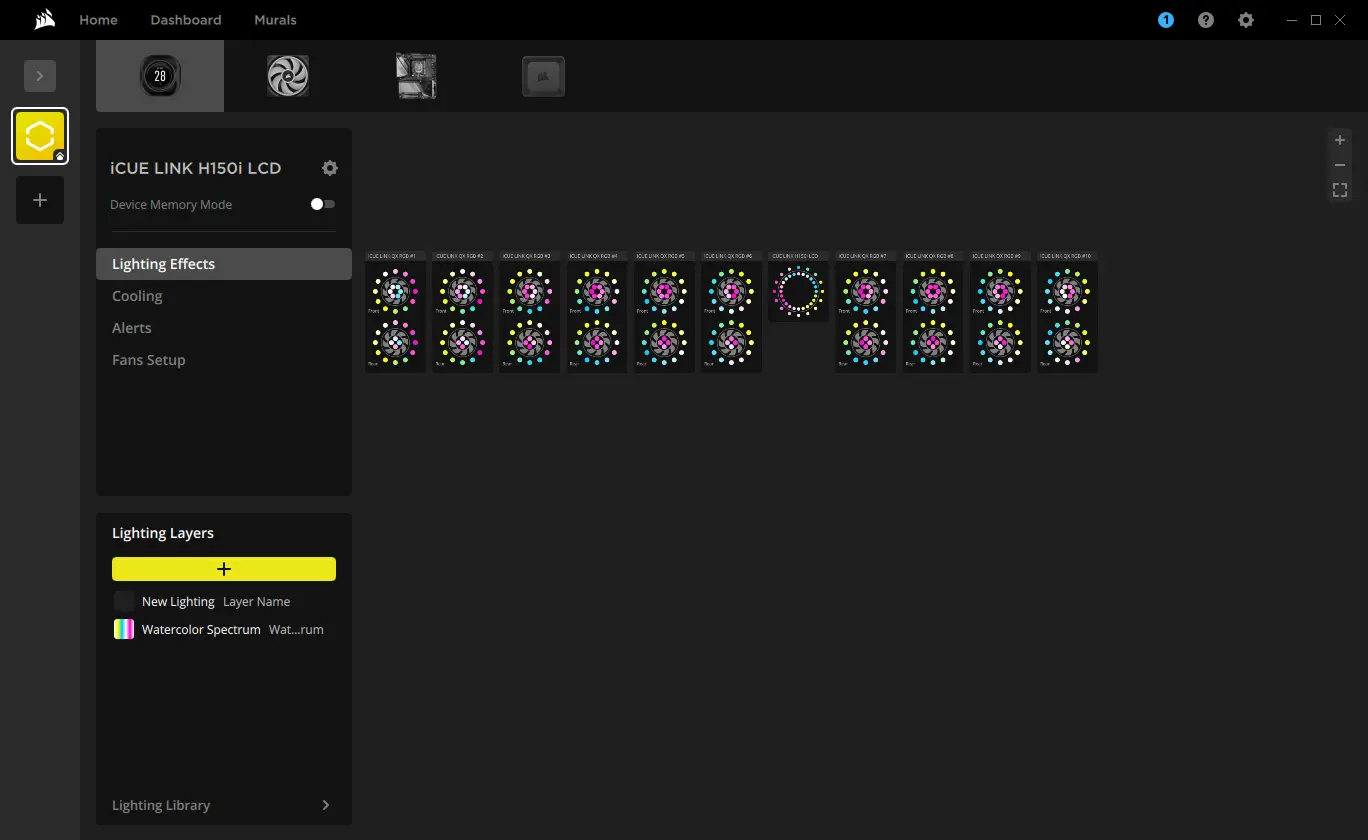Select rear fan of QX RGB #9

tap(1000, 343)
